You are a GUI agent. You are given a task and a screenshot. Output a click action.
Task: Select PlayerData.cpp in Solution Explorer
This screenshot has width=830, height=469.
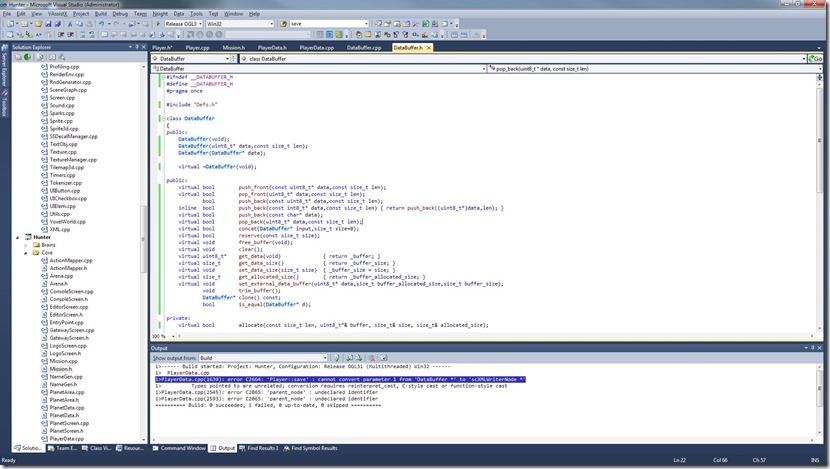(66, 439)
